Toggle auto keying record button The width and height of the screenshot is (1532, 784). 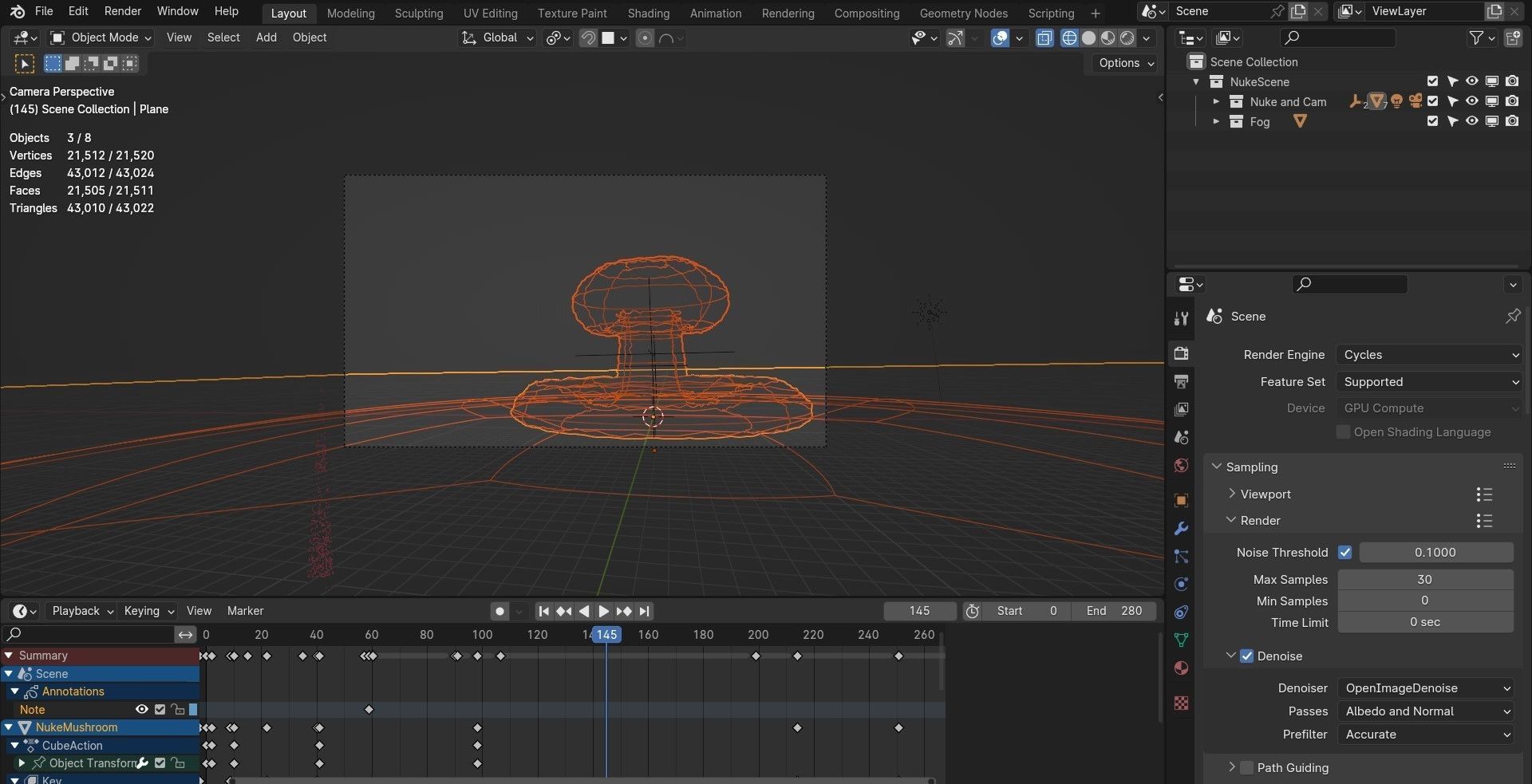[x=499, y=611]
